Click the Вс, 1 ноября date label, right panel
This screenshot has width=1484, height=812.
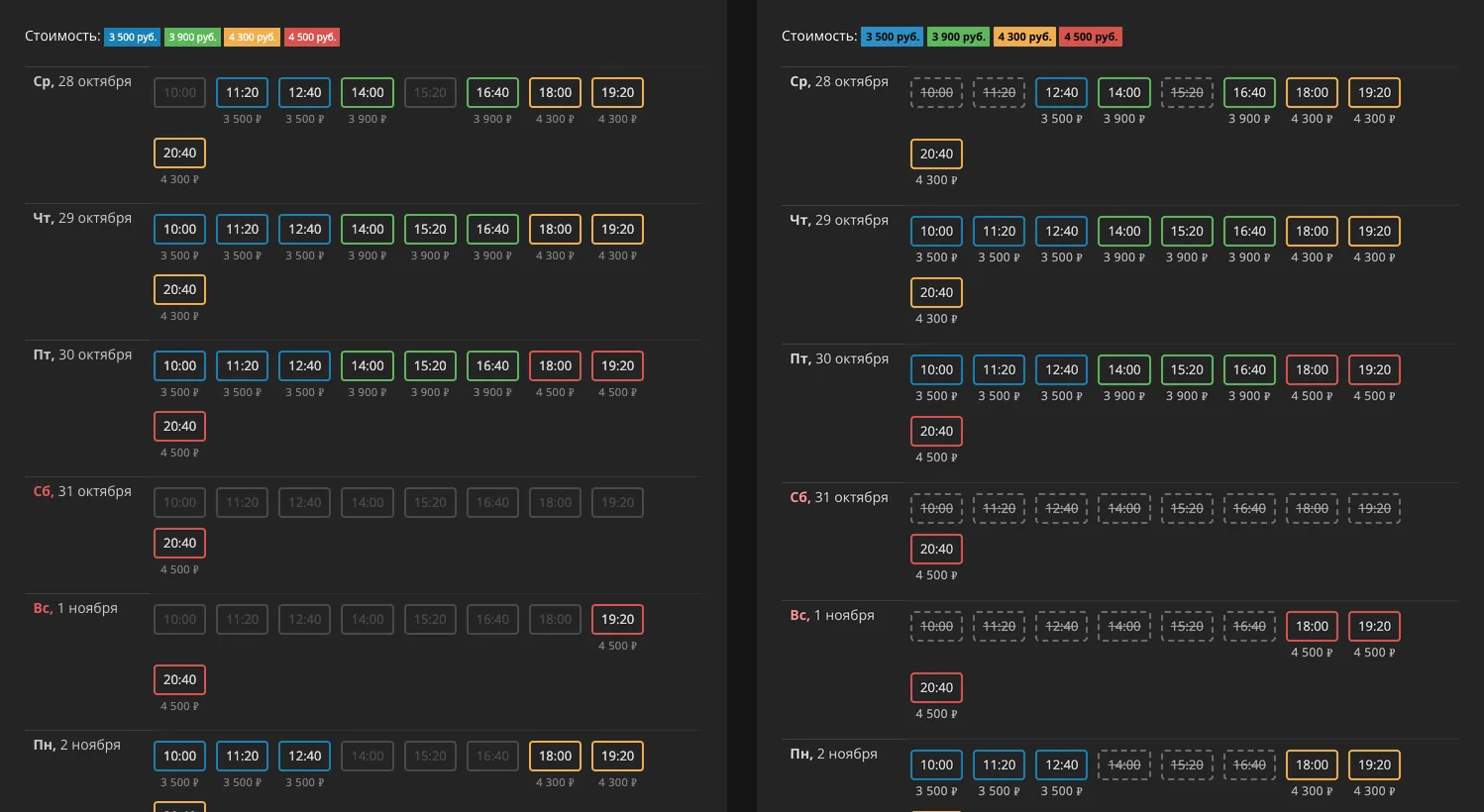pyautogui.click(x=832, y=615)
